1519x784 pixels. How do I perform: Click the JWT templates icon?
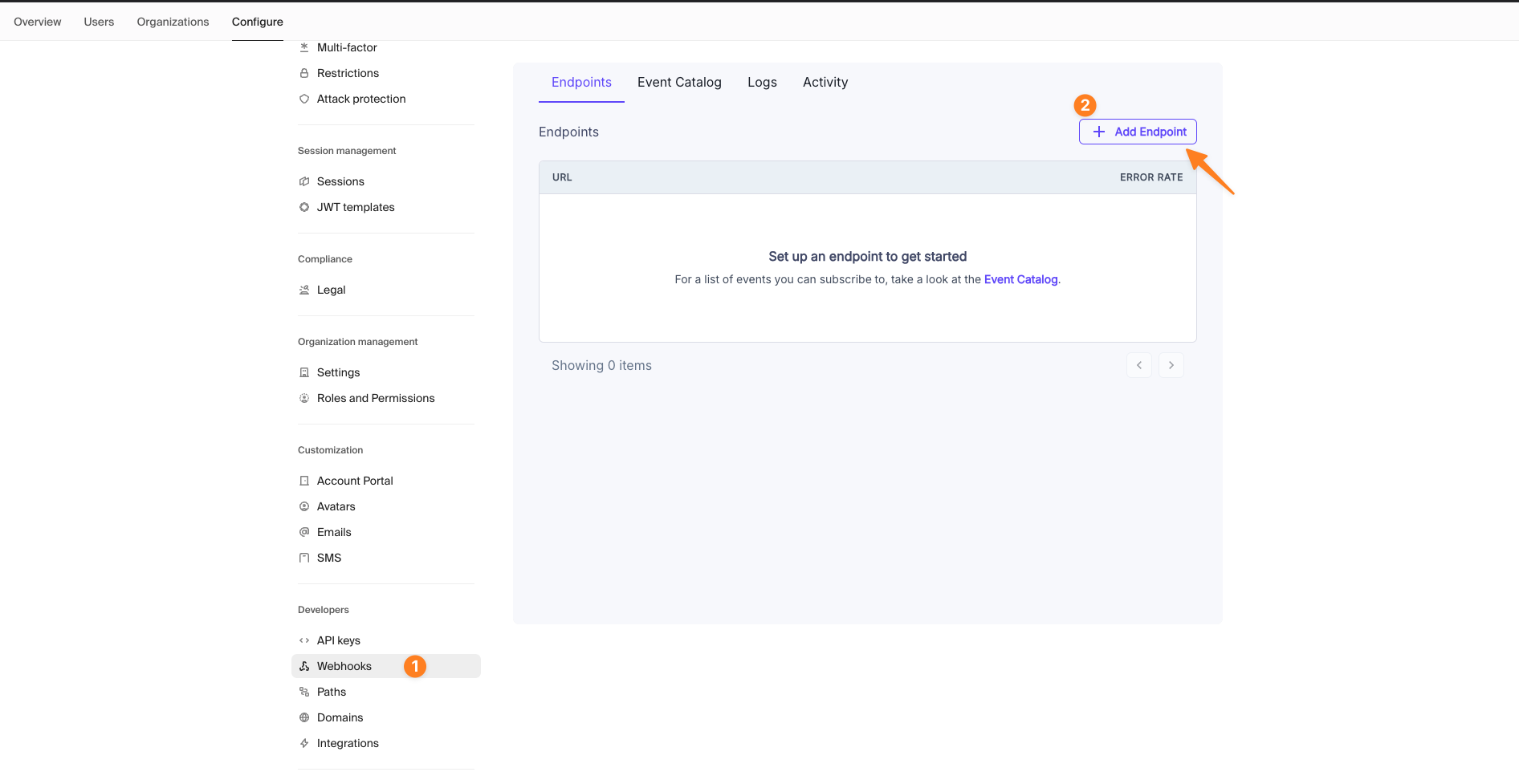[x=304, y=207]
